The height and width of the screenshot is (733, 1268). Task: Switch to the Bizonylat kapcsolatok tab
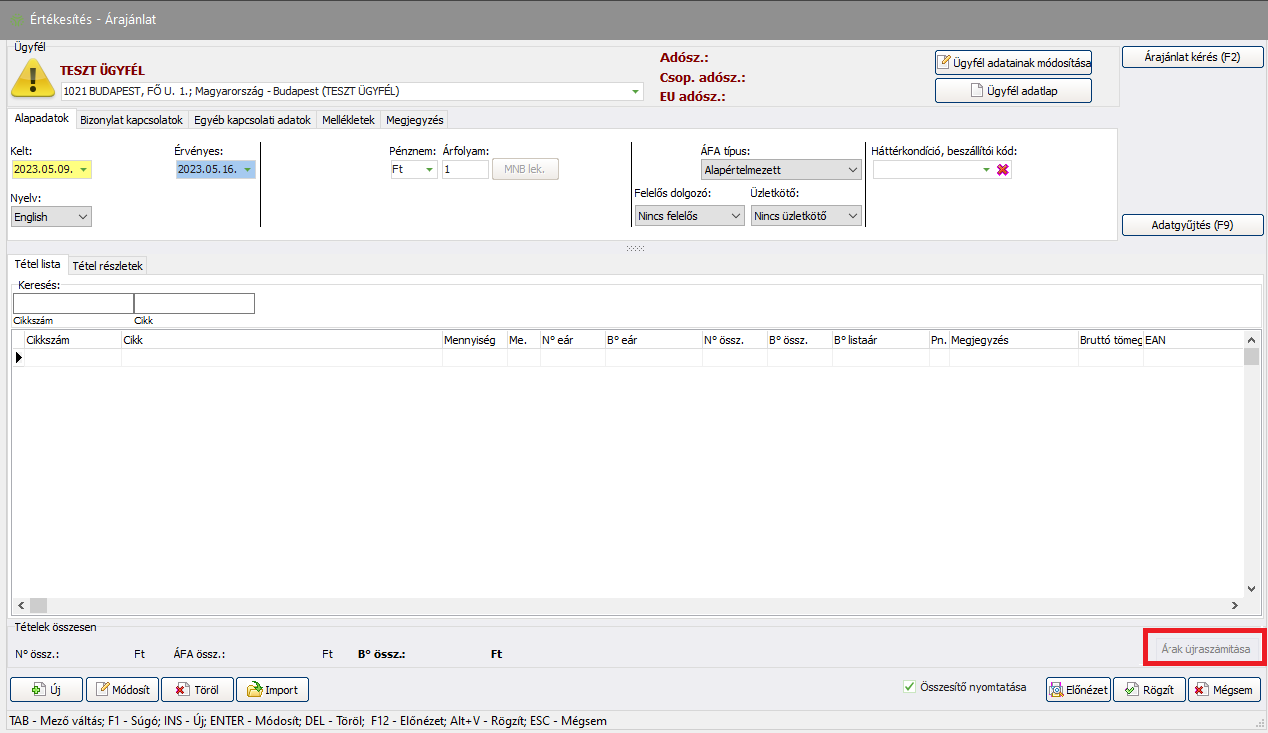click(131, 120)
